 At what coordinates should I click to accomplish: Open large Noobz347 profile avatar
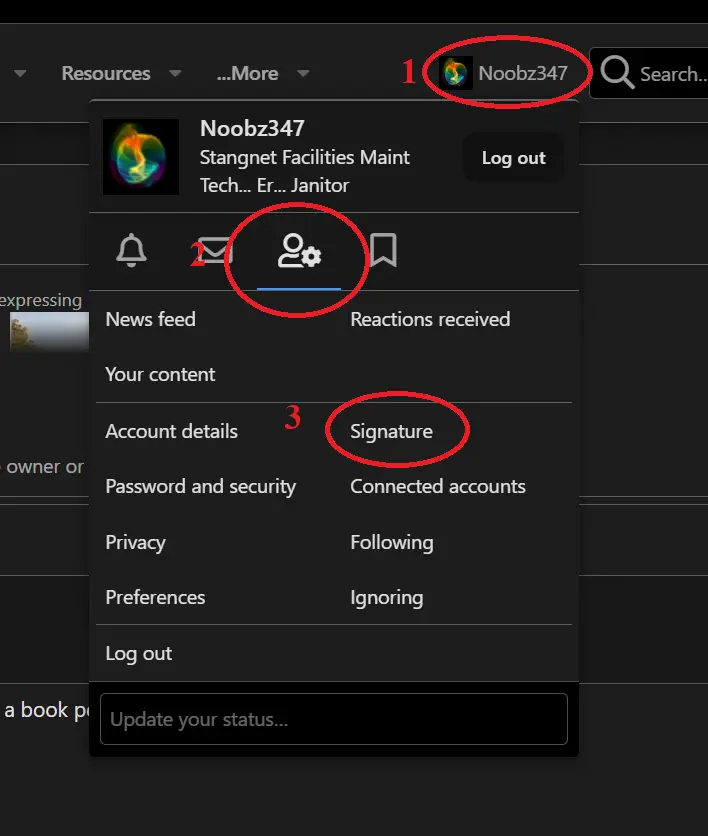(x=141, y=157)
